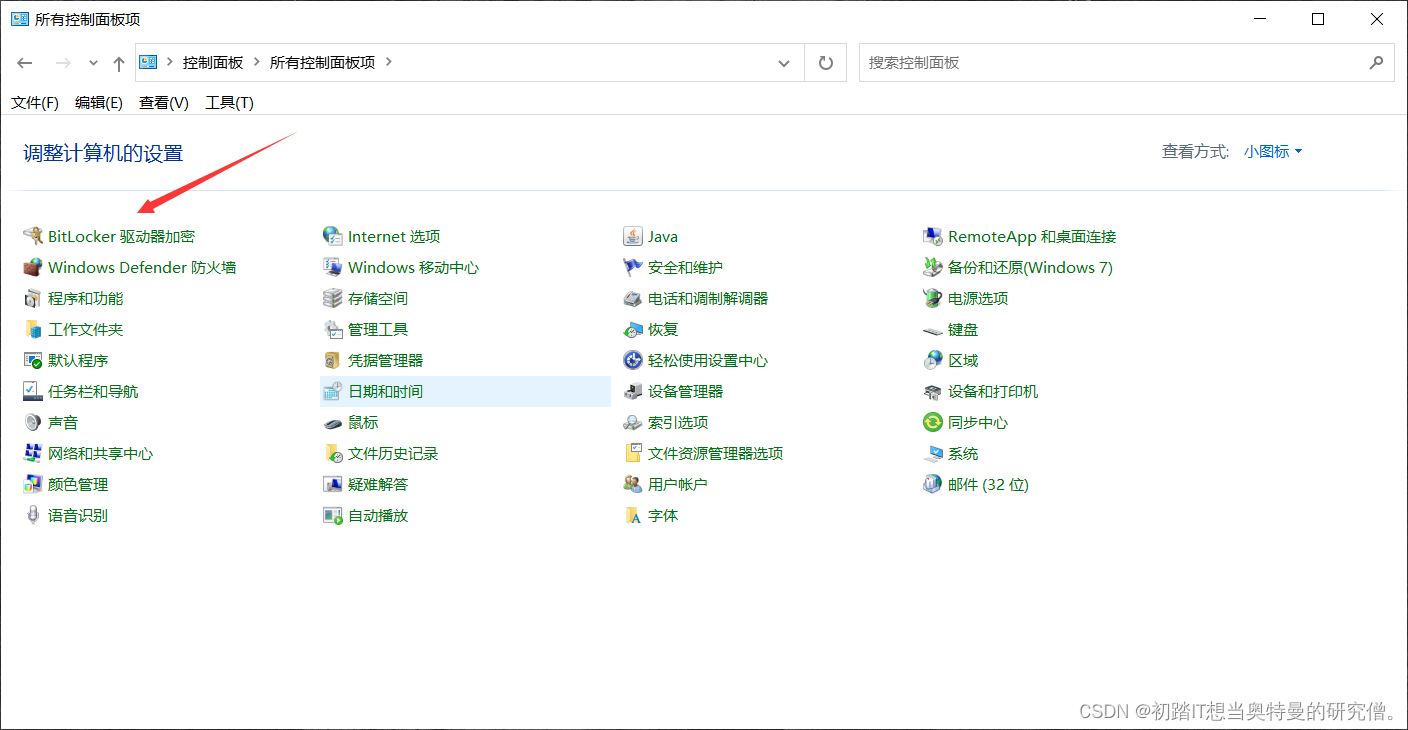Go back with the back arrow
The height and width of the screenshot is (730, 1408).
[x=25, y=63]
